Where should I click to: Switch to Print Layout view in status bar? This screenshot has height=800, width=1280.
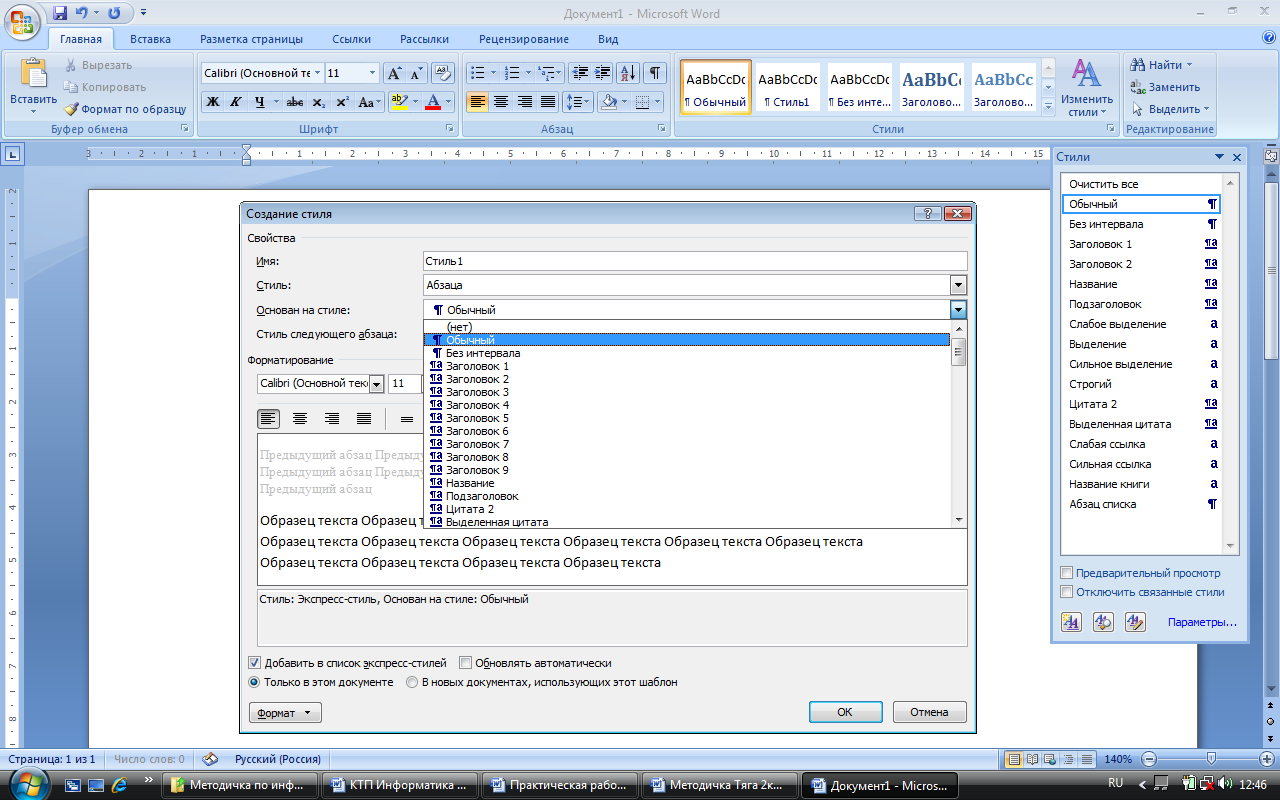(1015, 759)
